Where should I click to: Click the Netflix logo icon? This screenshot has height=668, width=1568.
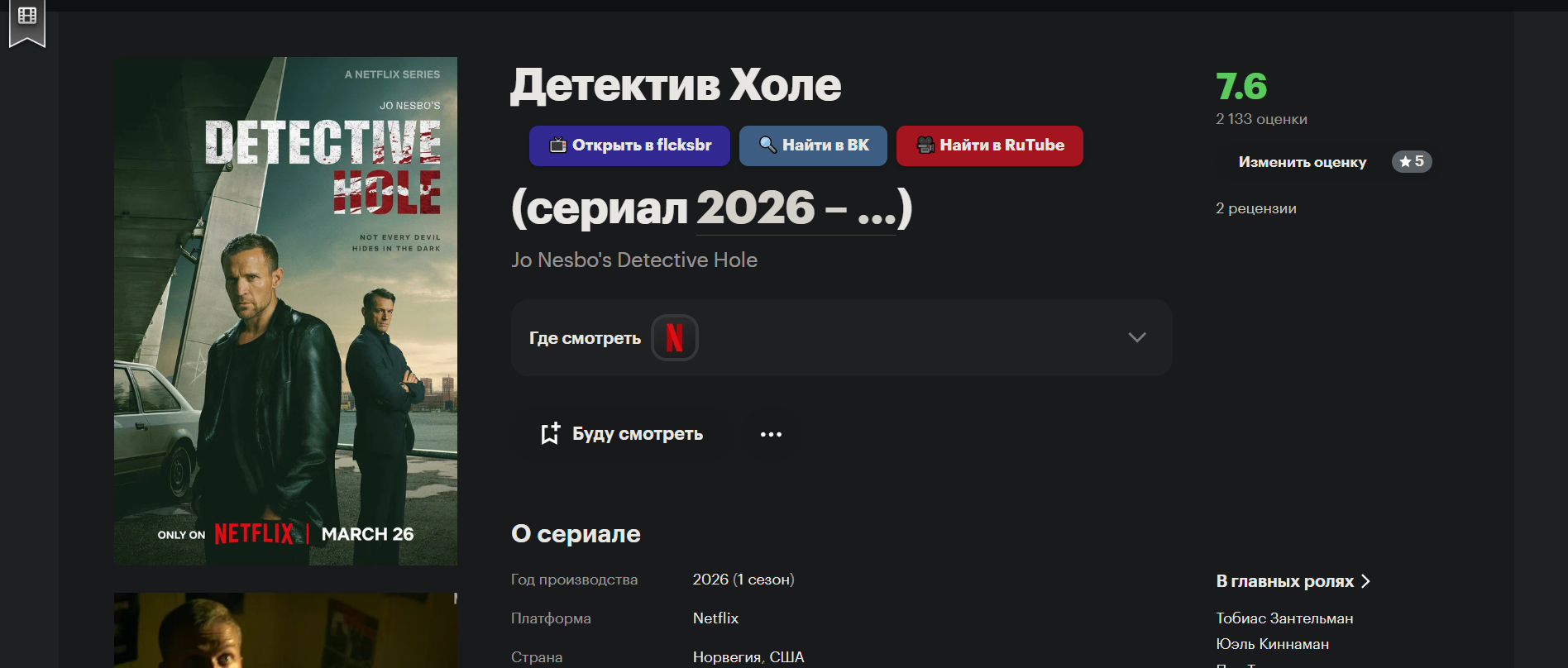(x=675, y=337)
